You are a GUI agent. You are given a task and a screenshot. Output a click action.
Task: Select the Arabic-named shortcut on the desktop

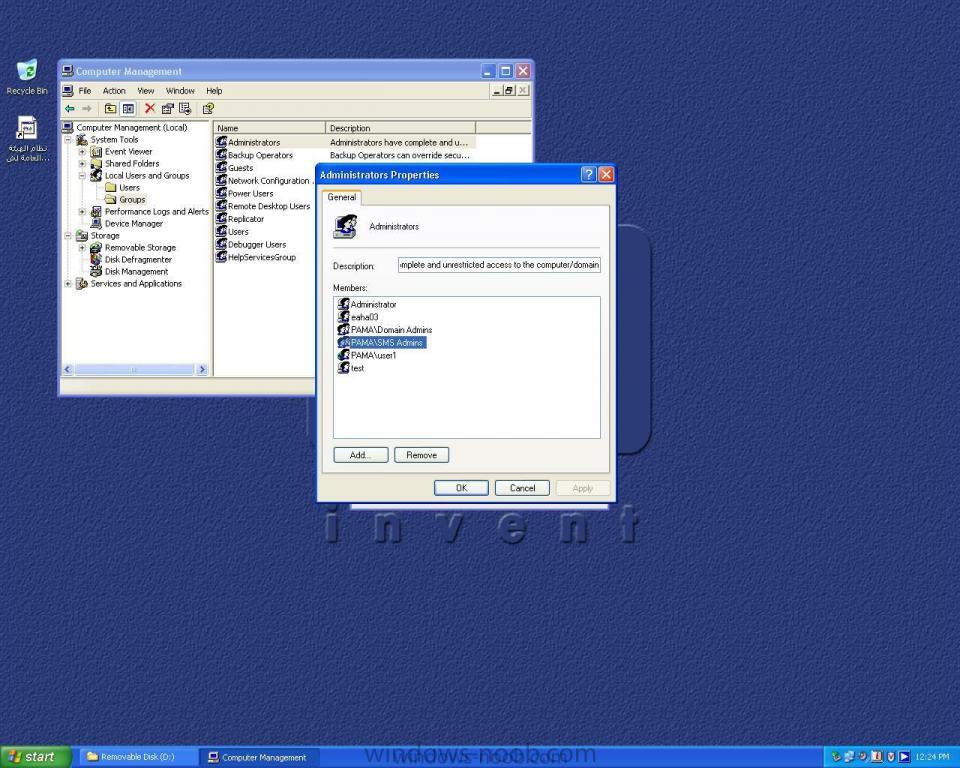[x=28, y=139]
